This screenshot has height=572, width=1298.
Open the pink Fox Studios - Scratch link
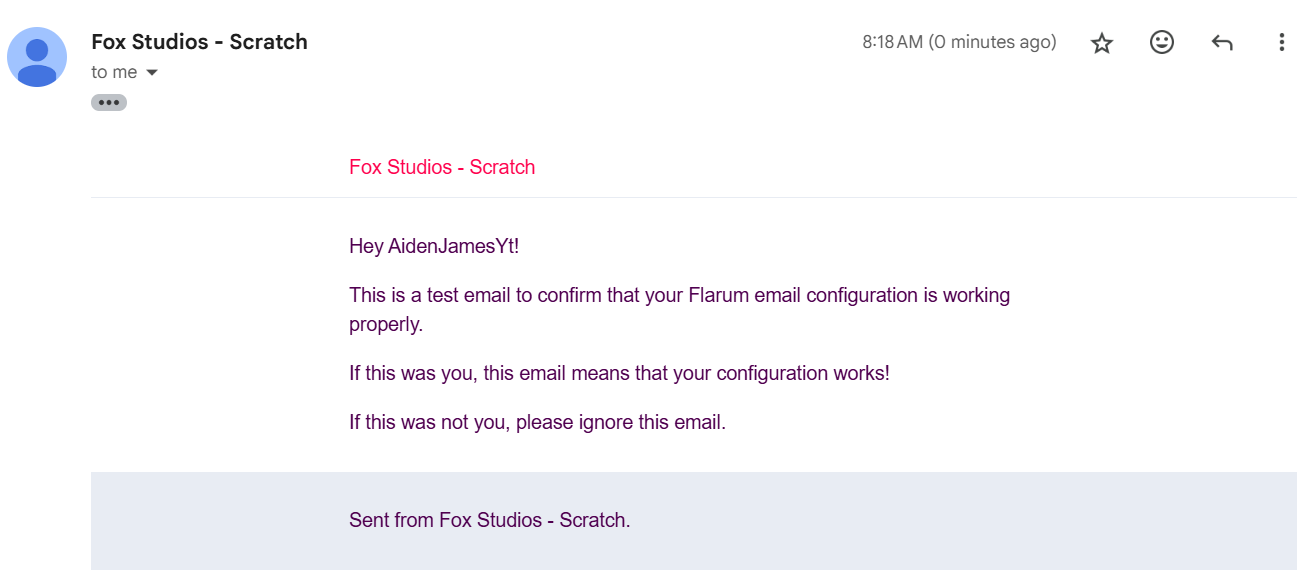coord(442,167)
